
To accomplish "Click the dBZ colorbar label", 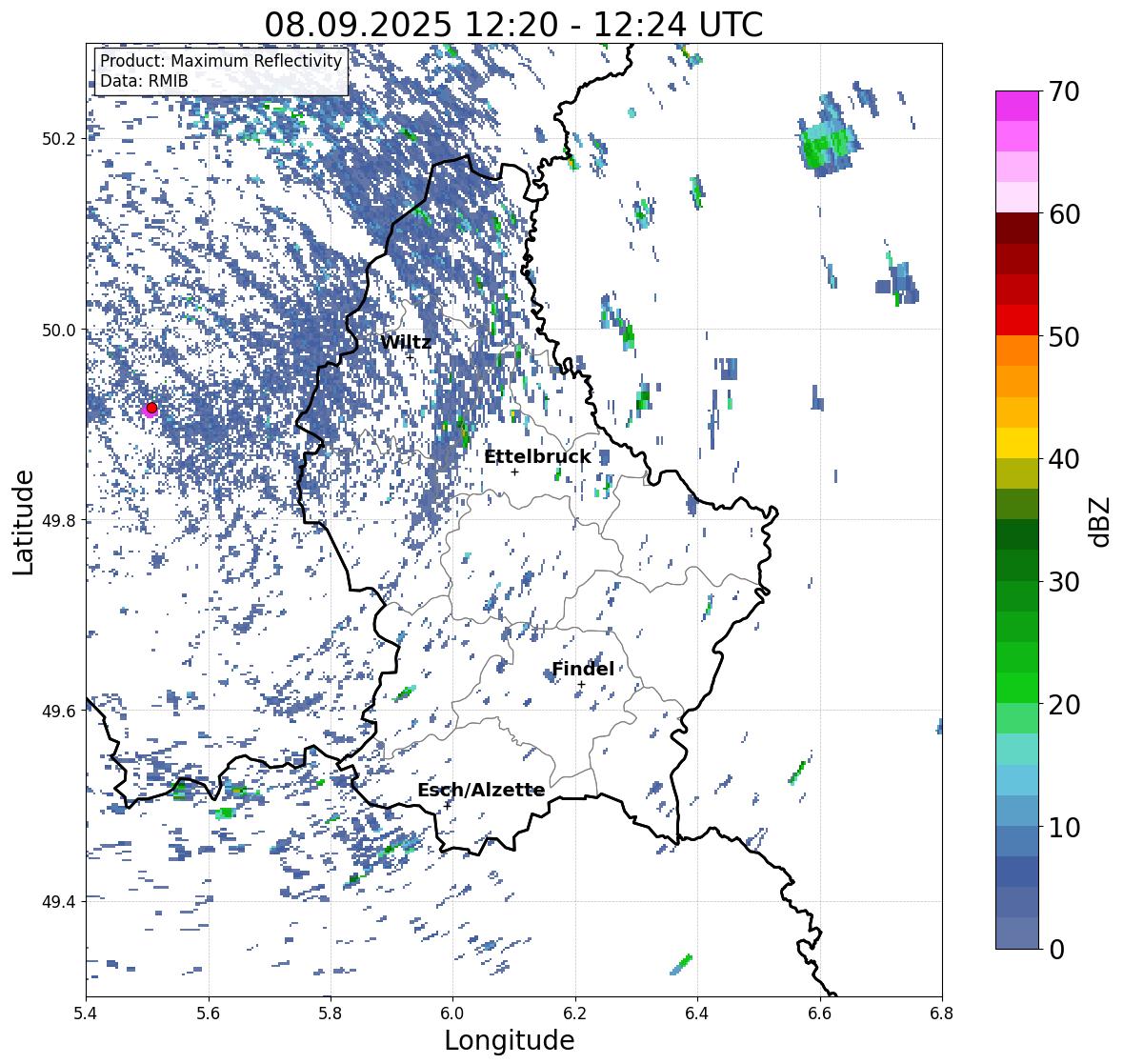I will [1101, 521].
